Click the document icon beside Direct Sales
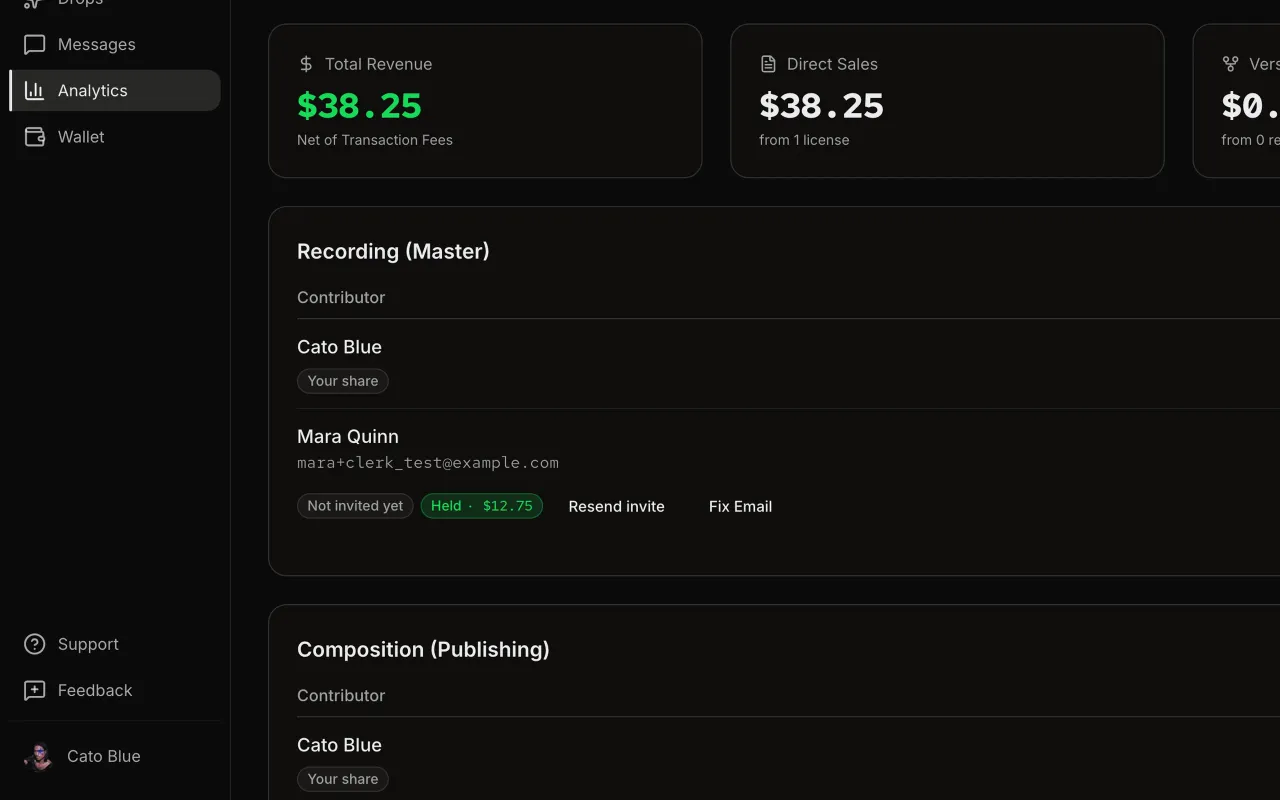The height and width of the screenshot is (800, 1280). pos(768,64)
